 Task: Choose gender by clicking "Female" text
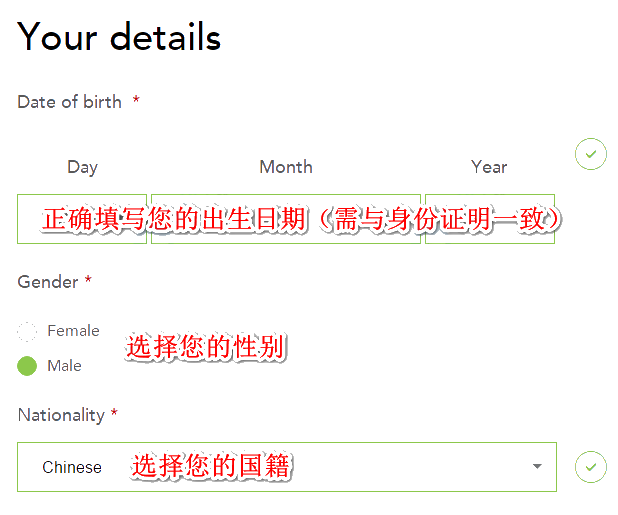click(73, 331)
